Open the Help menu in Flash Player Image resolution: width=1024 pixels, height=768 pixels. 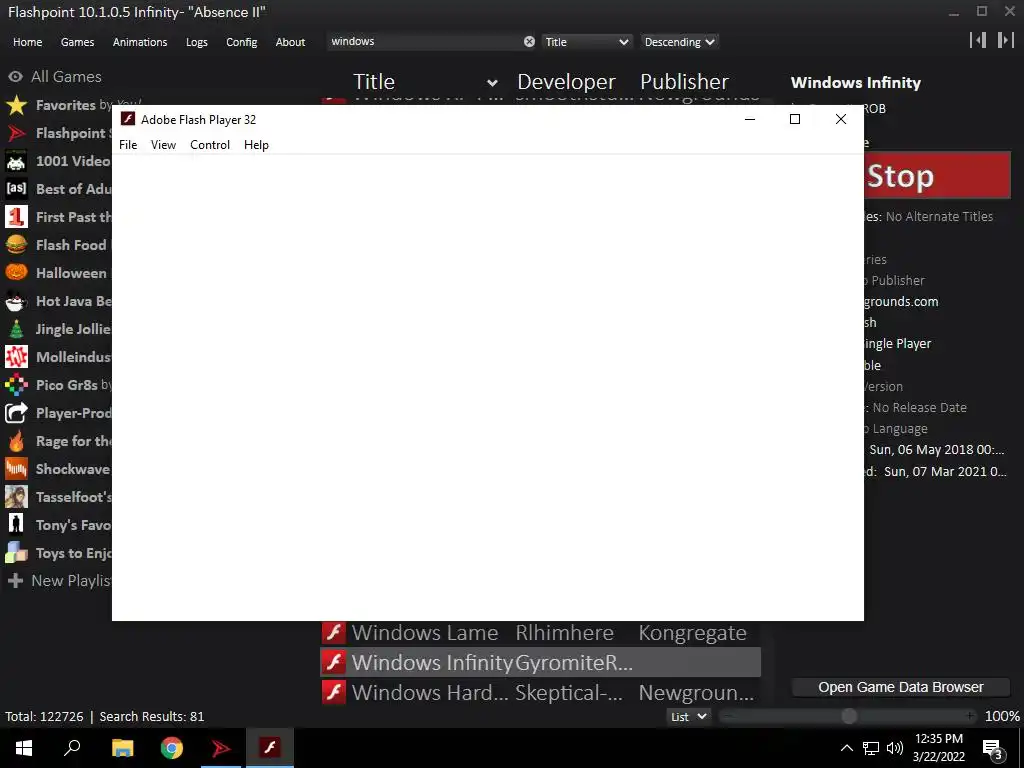[256, 145]
